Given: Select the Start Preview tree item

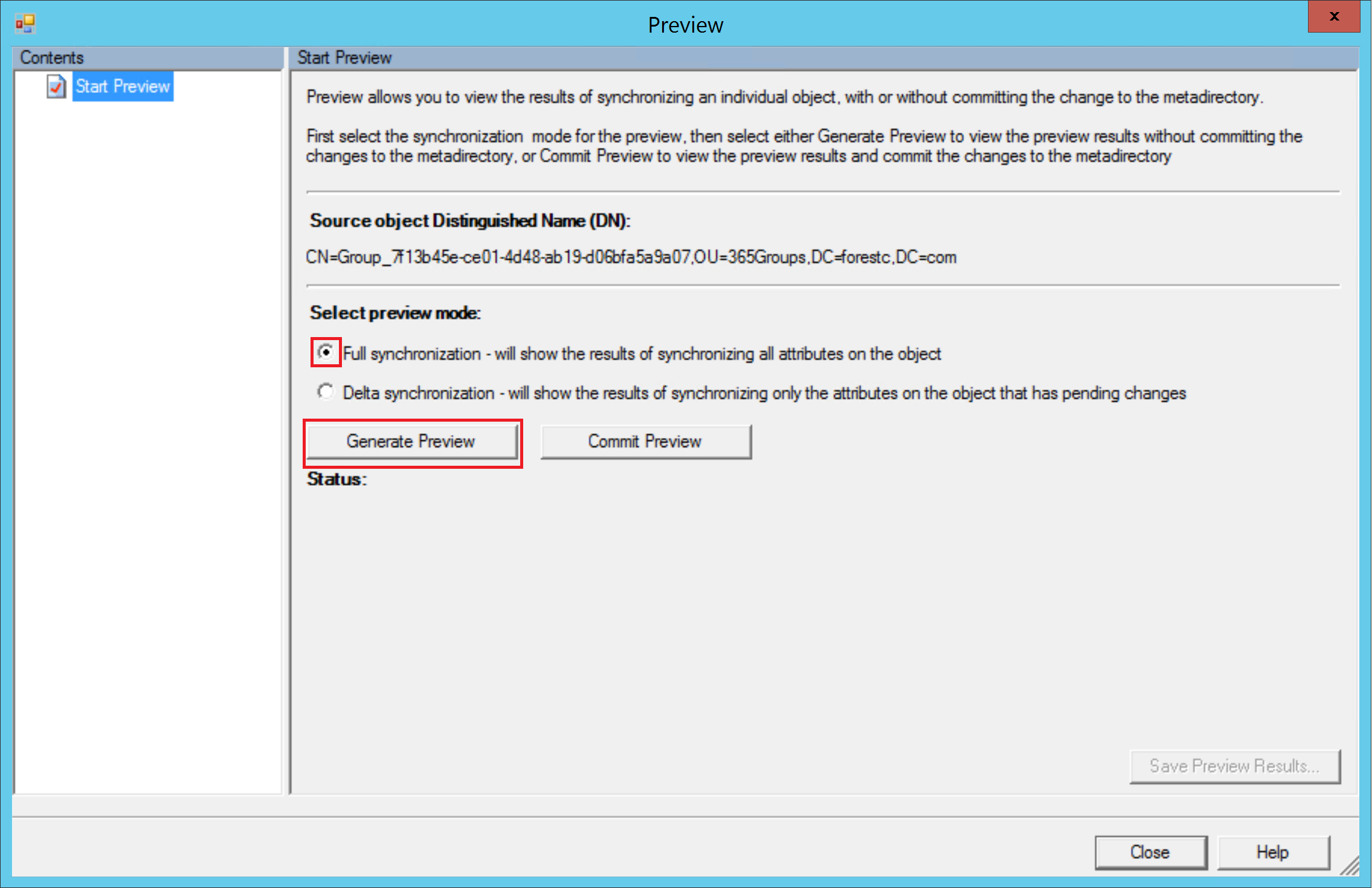Looking at the screenshot, I should [x=123, y=86].
